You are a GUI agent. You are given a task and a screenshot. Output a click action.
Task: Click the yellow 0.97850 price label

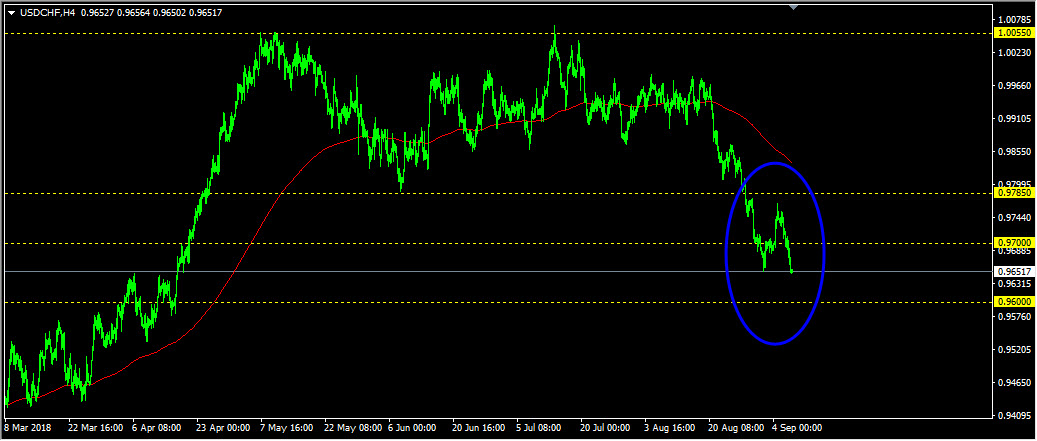(x=1014, y=193)
